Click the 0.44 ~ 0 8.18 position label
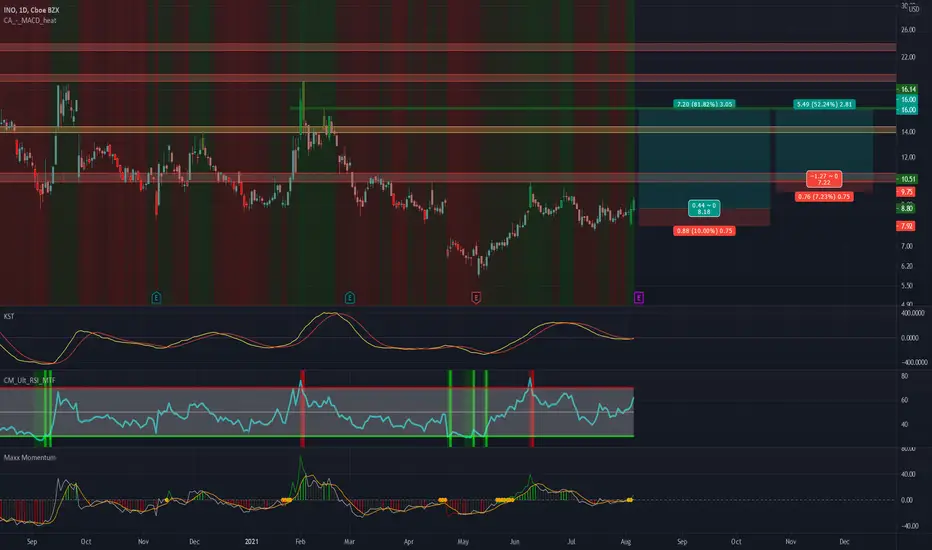The width and height of the screenshot is (932, 550). [x=704, y=208]
